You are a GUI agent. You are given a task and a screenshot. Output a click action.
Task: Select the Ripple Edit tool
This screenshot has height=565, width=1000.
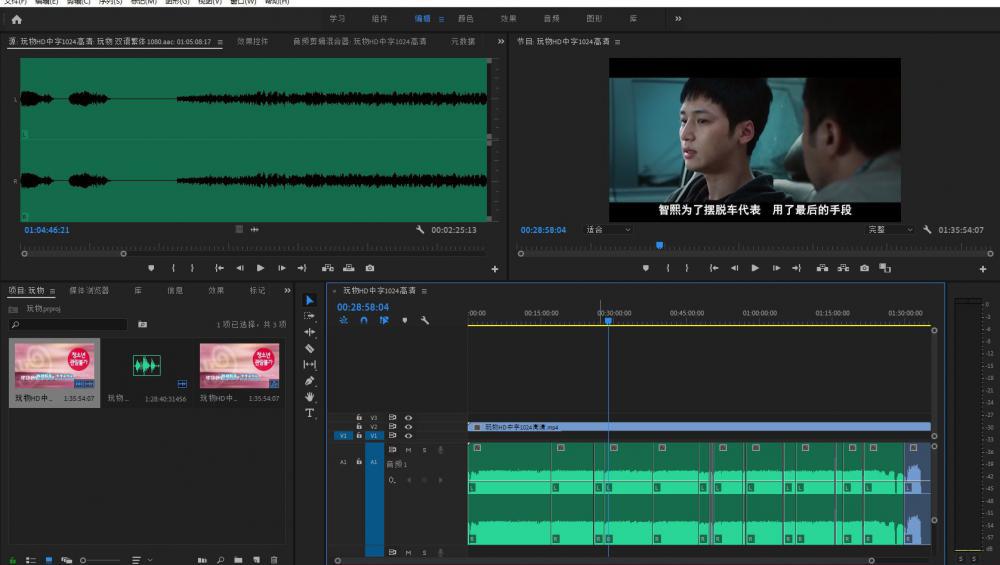[x=309, y=332]
